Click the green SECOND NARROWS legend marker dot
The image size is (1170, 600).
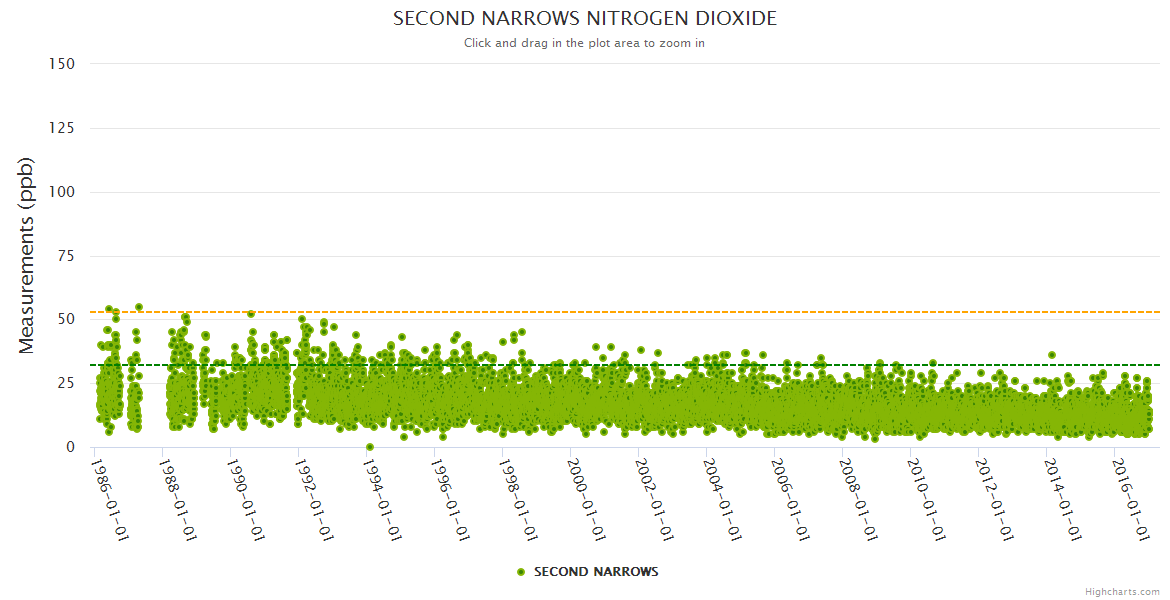click(x=520, y=572)
